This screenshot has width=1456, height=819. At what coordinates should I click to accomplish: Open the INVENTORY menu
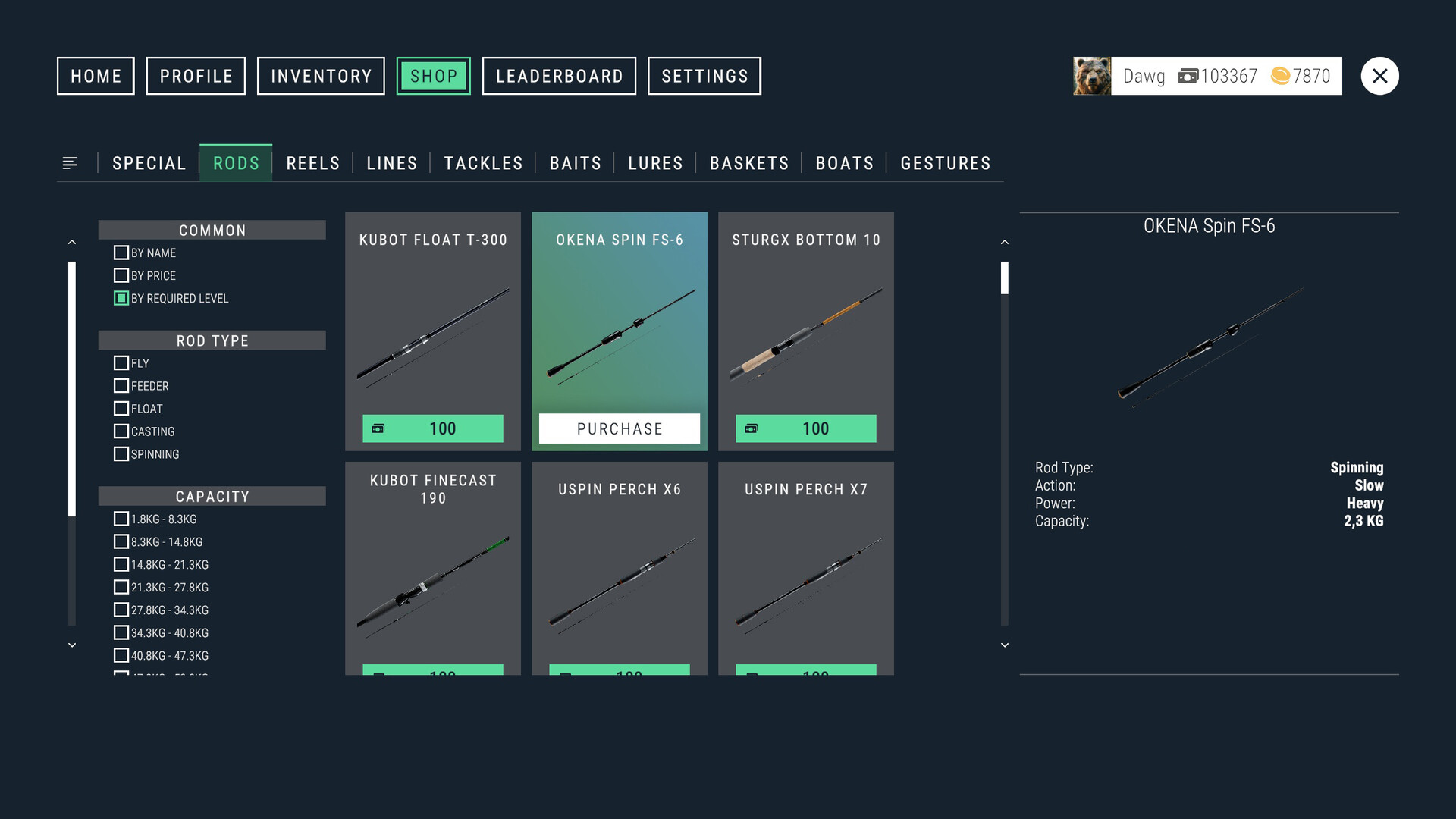pos(321,76)
